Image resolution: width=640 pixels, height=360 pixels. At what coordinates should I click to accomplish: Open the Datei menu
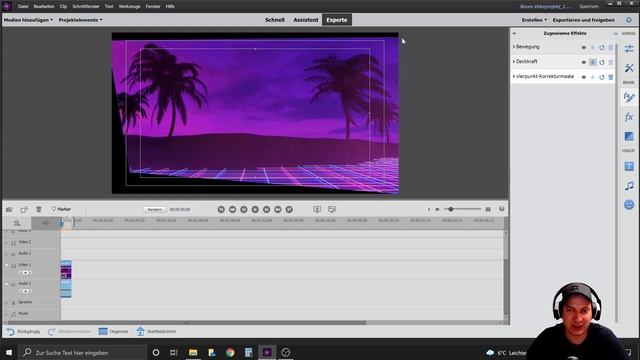pos(23,6)
